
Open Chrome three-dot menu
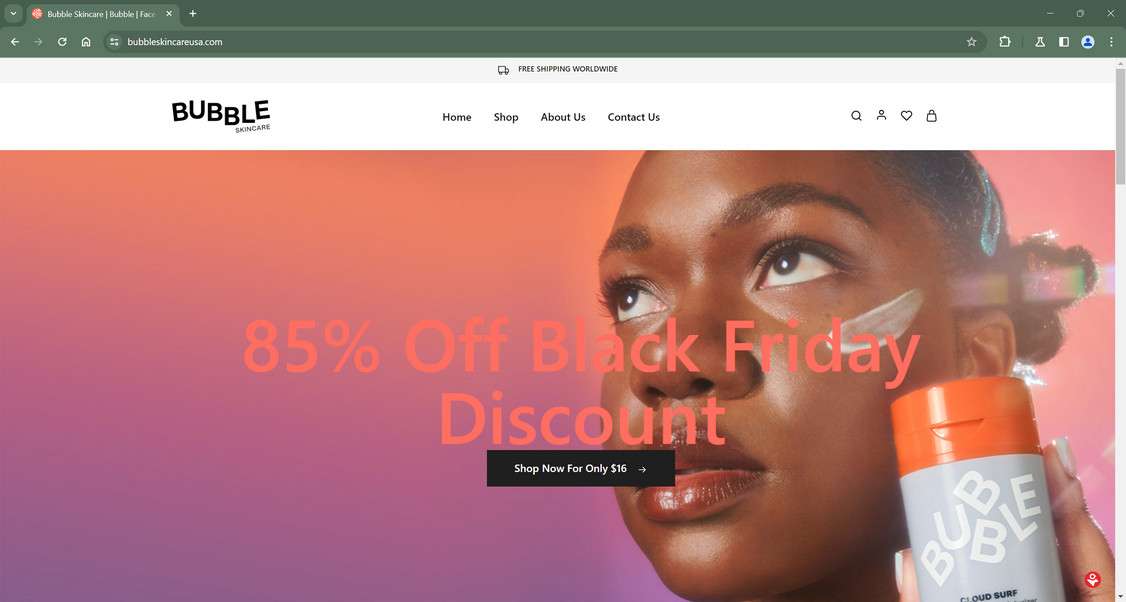pyautogui.click(x=1111, y=42)
